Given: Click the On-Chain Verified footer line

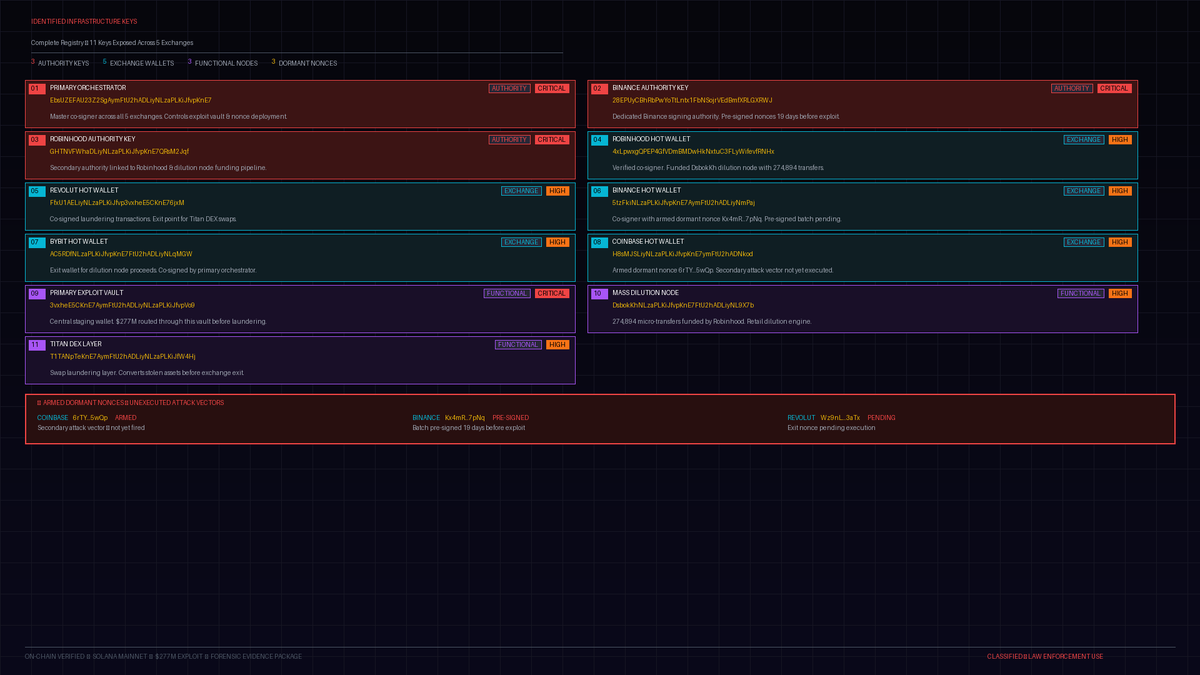Looking at the screenshot, I should 163,656.
